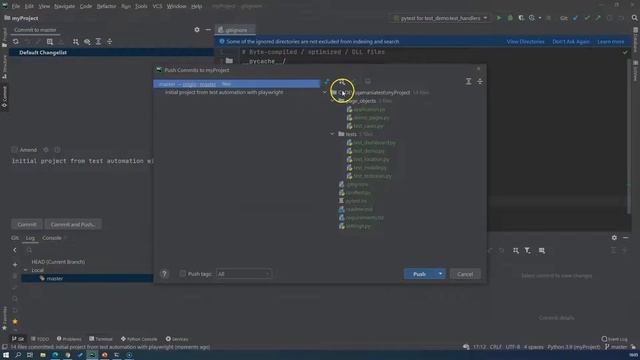
Task: Open Python Console tool window
Action: 139,339
